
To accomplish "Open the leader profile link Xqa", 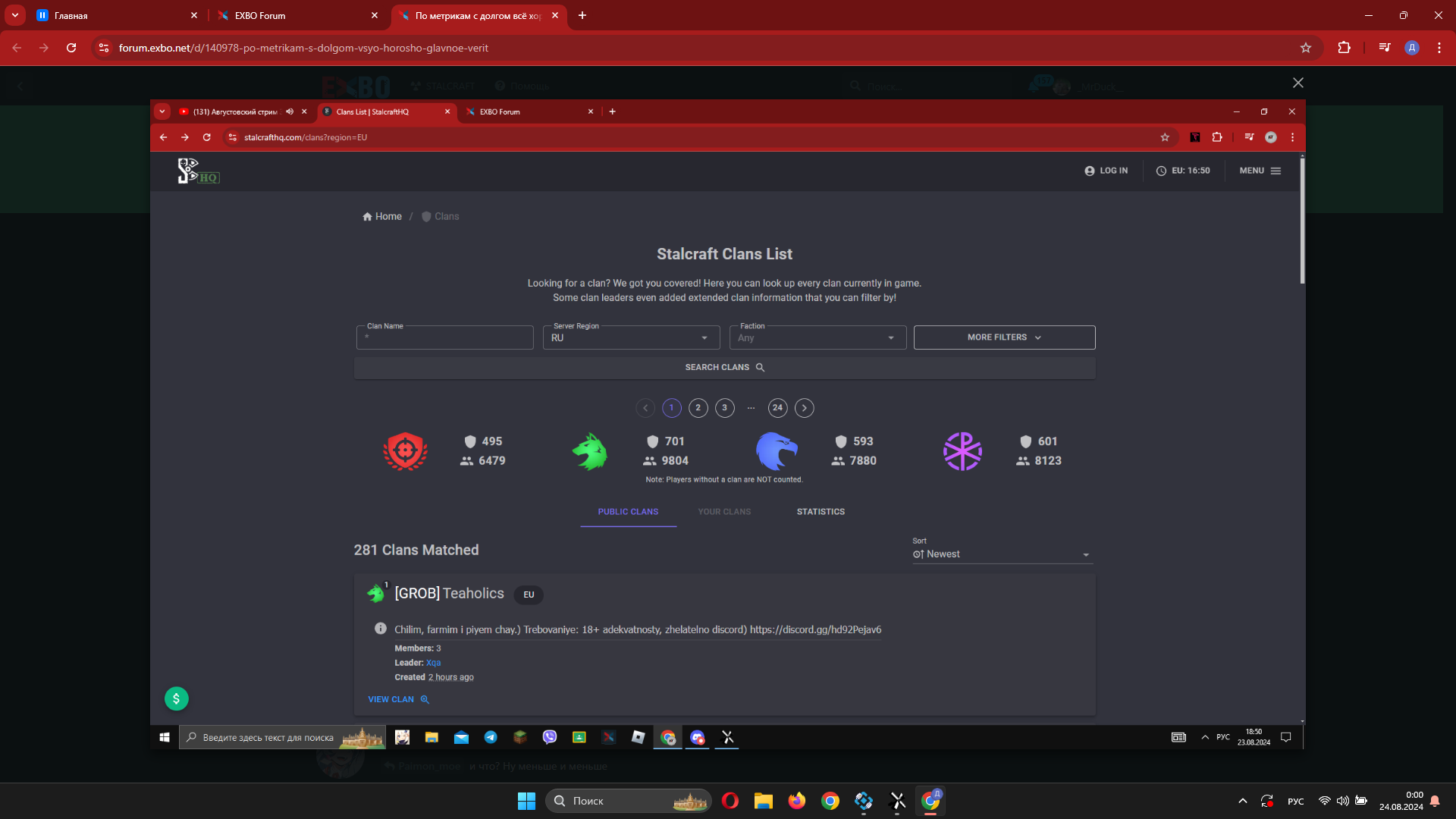I will (433, 663).
